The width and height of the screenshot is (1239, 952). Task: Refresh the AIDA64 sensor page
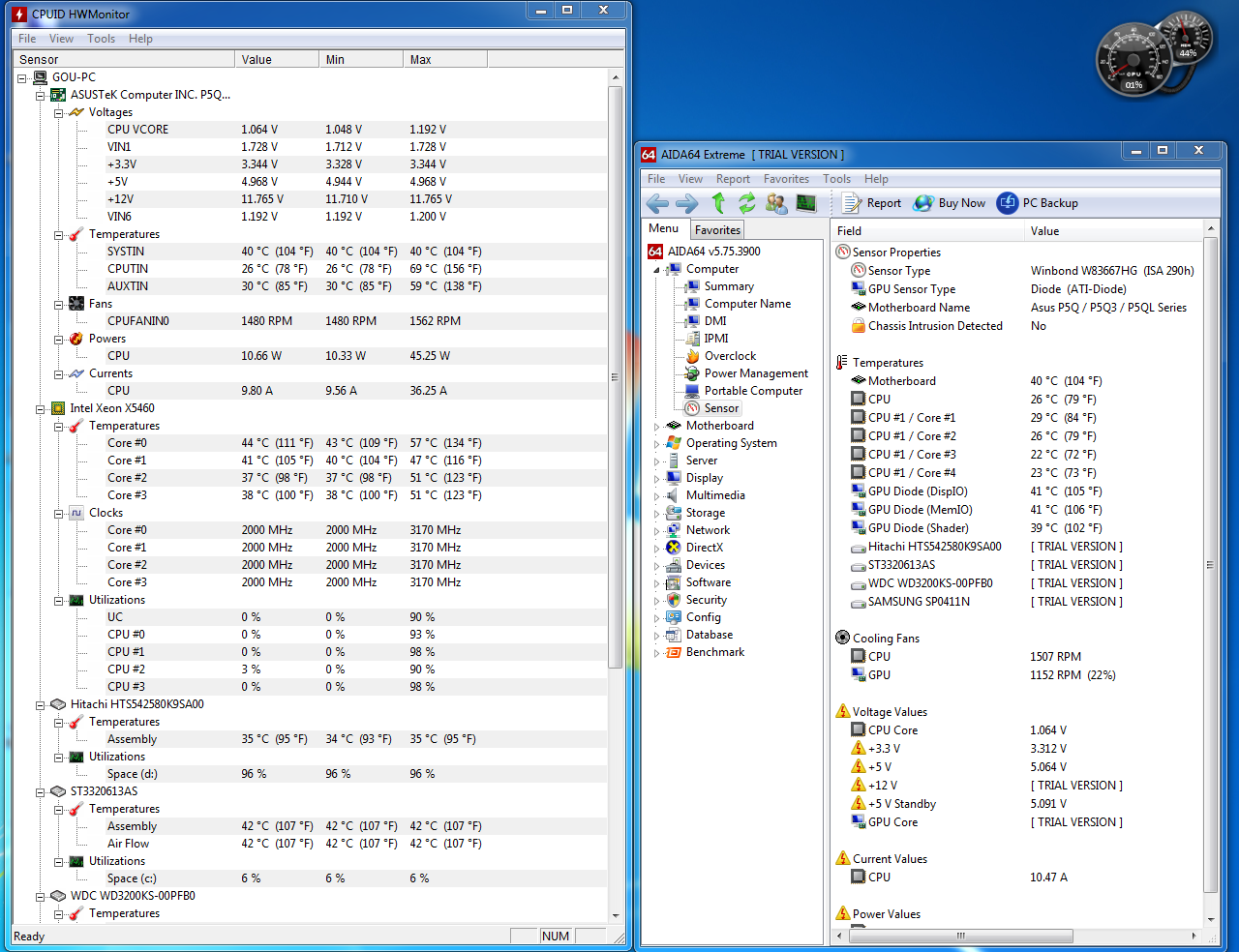[746, 203]
